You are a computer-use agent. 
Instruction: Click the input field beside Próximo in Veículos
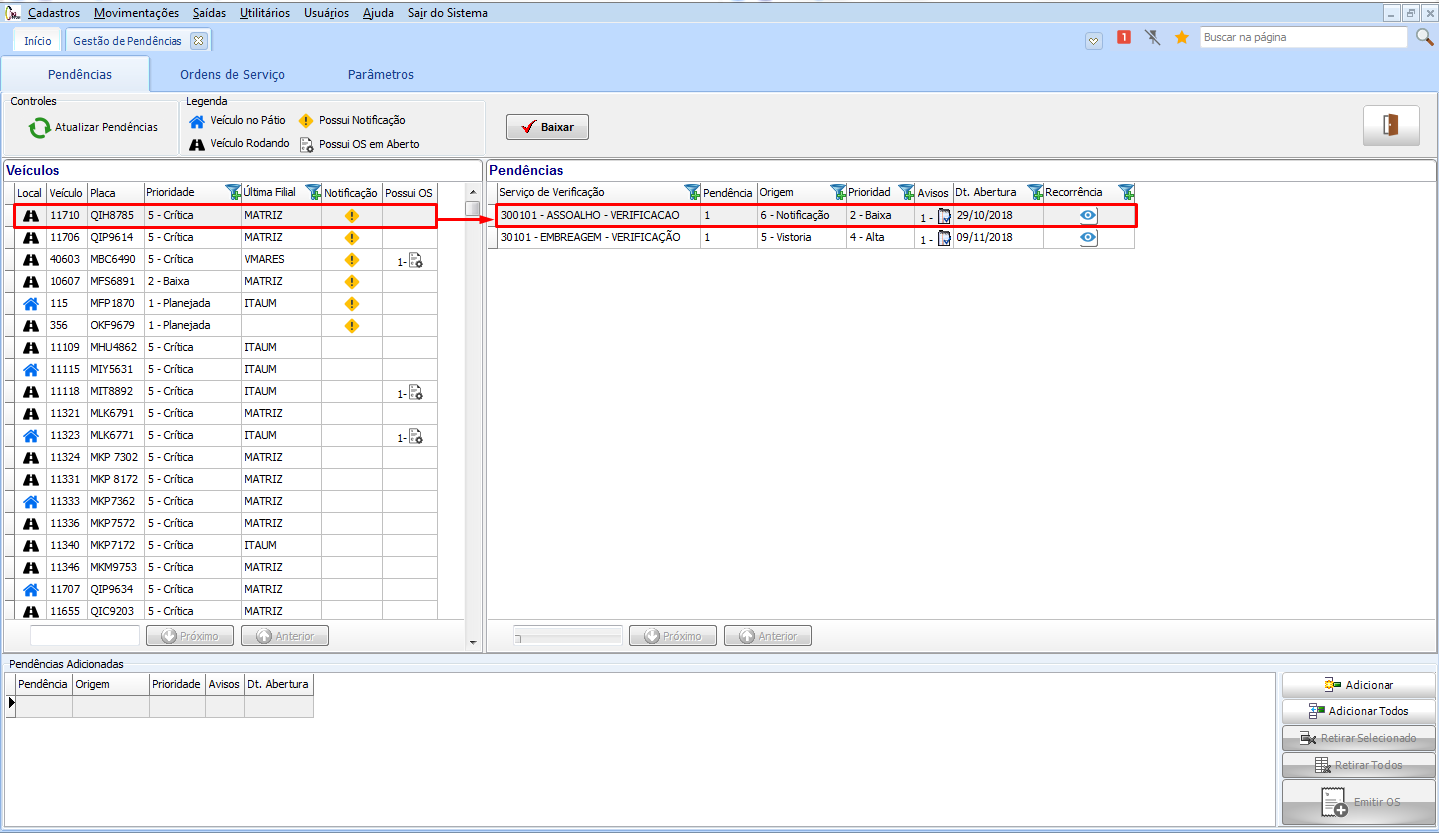point(85,636)
